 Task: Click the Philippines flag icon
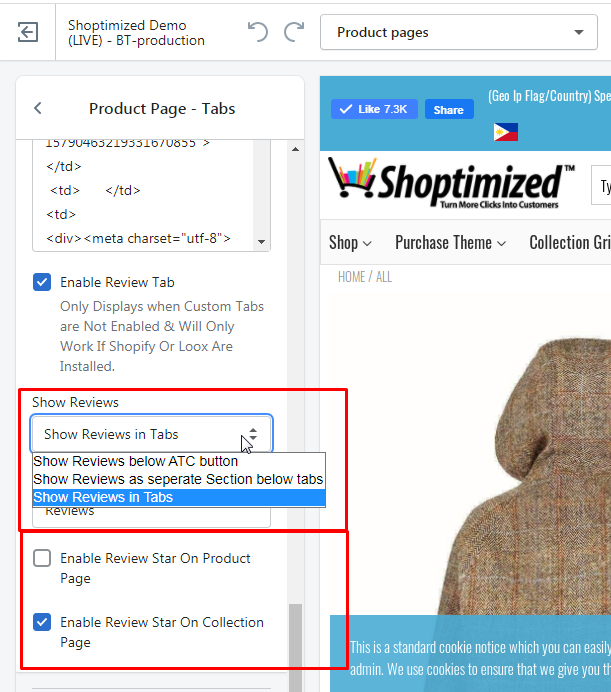coord(506,132)
